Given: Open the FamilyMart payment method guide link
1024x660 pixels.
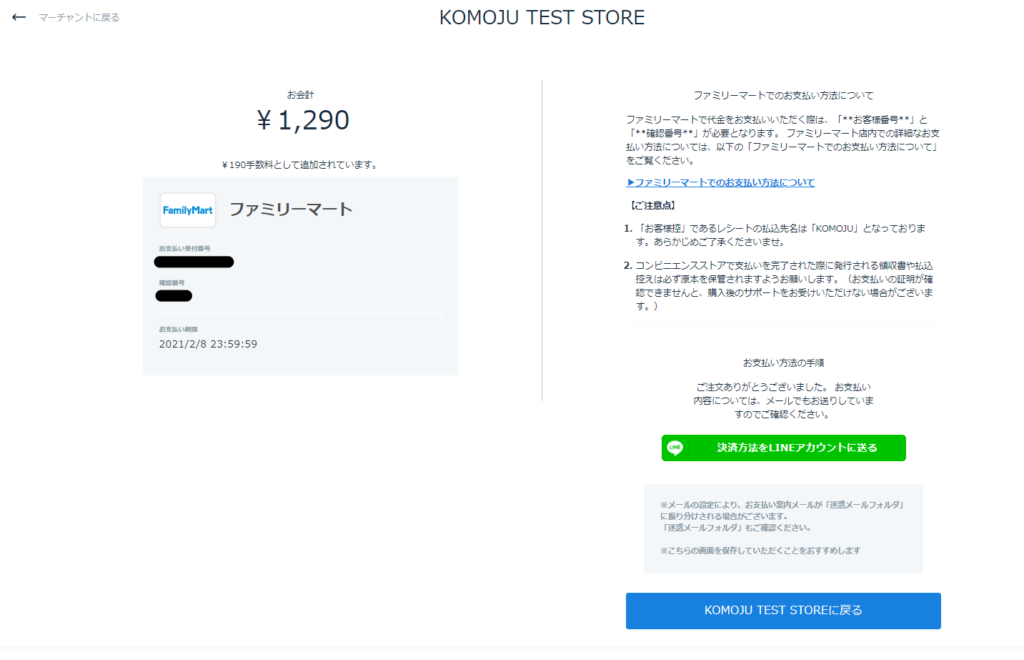Looking at the screenshot, I should pyautogui.click(x=720, y=183).
